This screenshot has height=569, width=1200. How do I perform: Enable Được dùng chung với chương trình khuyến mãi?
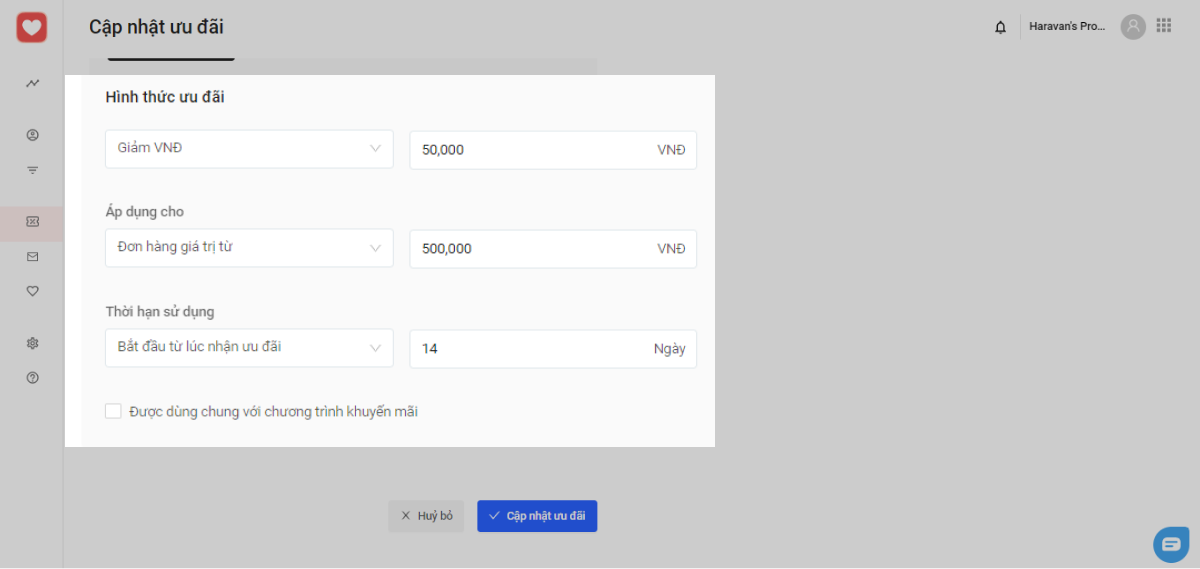[x=113, y=411]
